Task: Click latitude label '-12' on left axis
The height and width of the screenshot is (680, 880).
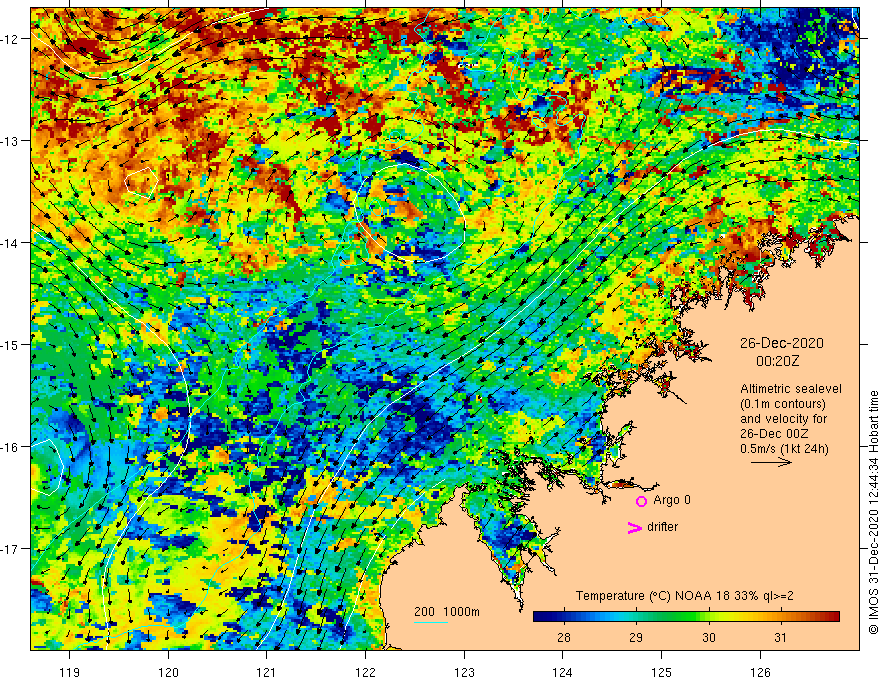Action: 11,39
